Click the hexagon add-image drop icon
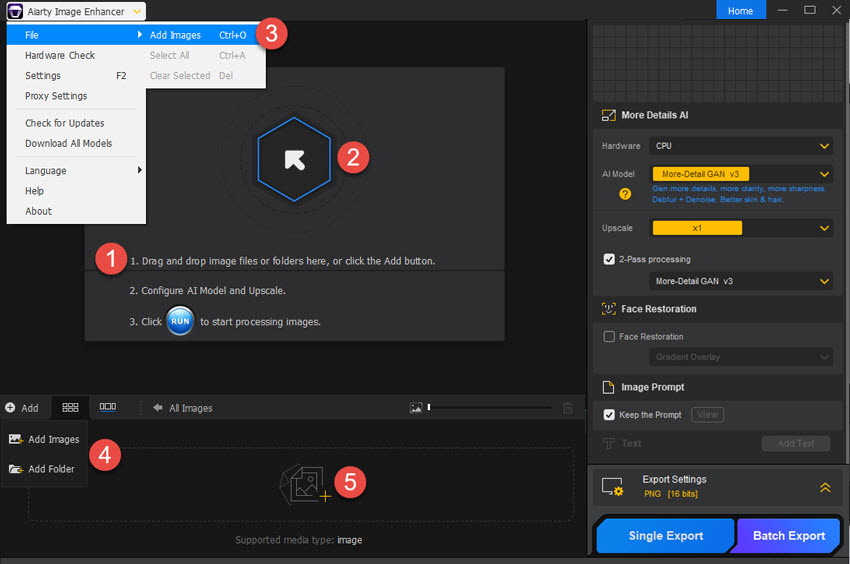The height and width of the screenshot is (564, 850). point(294,159)
